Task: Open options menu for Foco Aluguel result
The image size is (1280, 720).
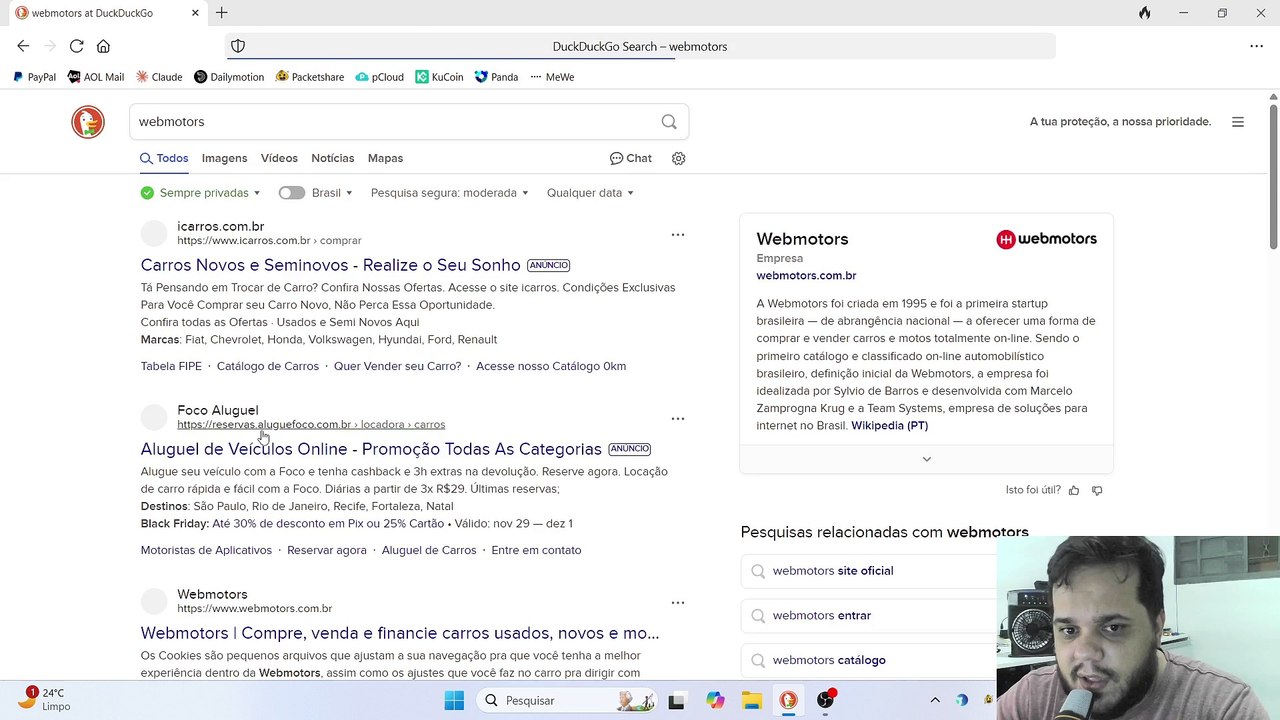Action: 678,419
